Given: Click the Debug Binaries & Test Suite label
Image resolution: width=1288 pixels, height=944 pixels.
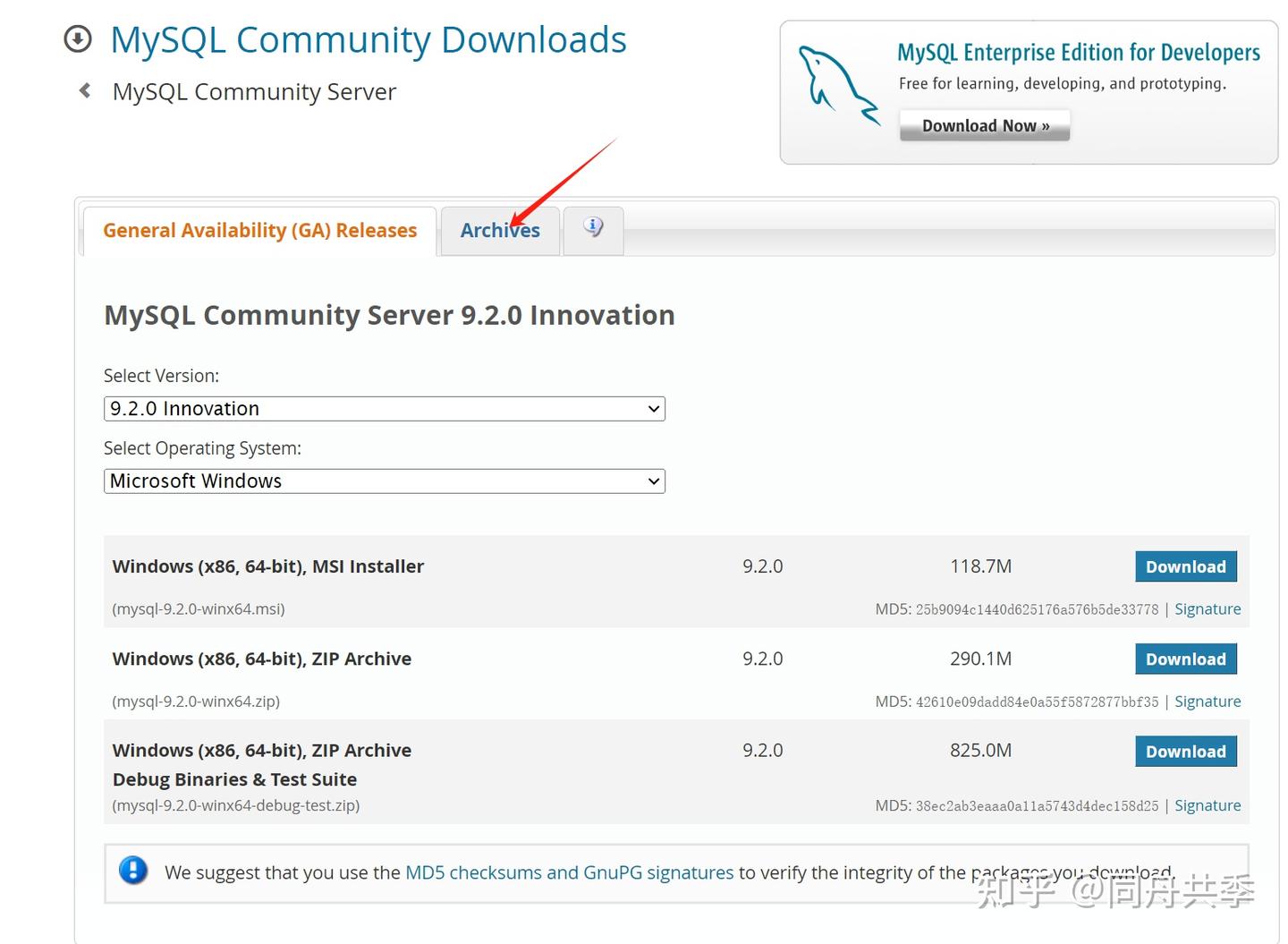Looking at the screenshot, I should [234, 779].
